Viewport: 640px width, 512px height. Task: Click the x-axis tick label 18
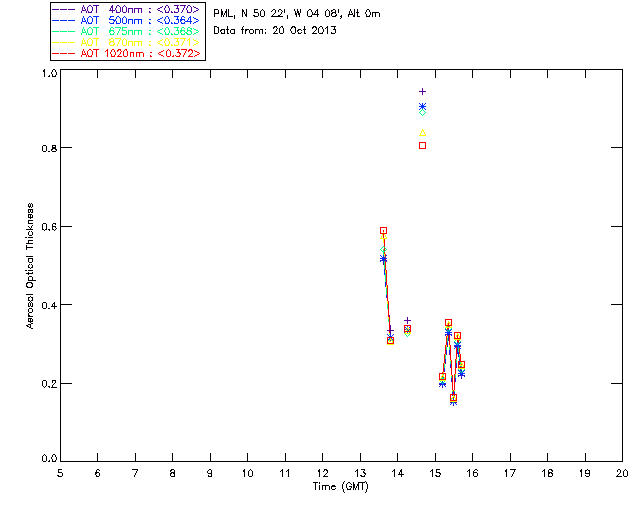point(547,473)
